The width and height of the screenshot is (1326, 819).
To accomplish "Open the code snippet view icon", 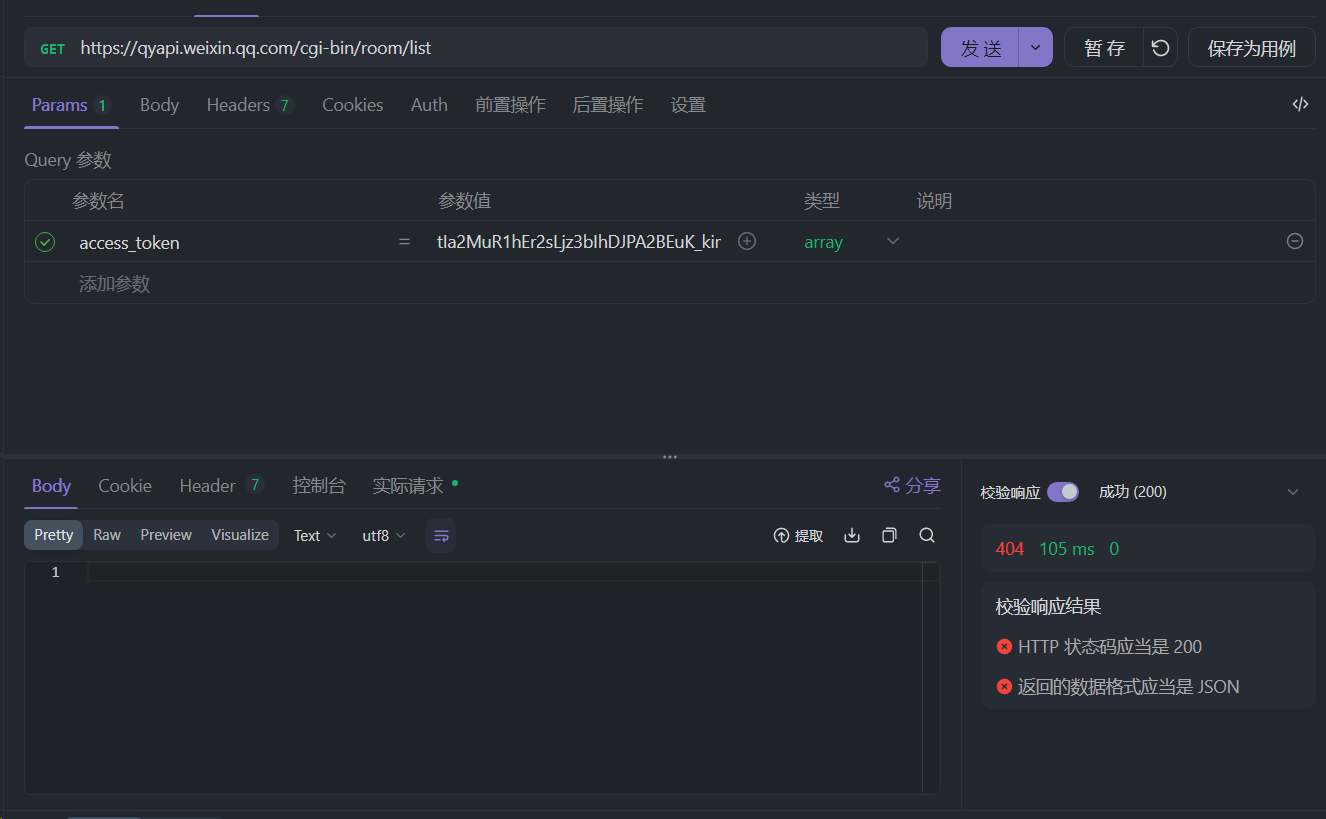I will coord(1300,103).
